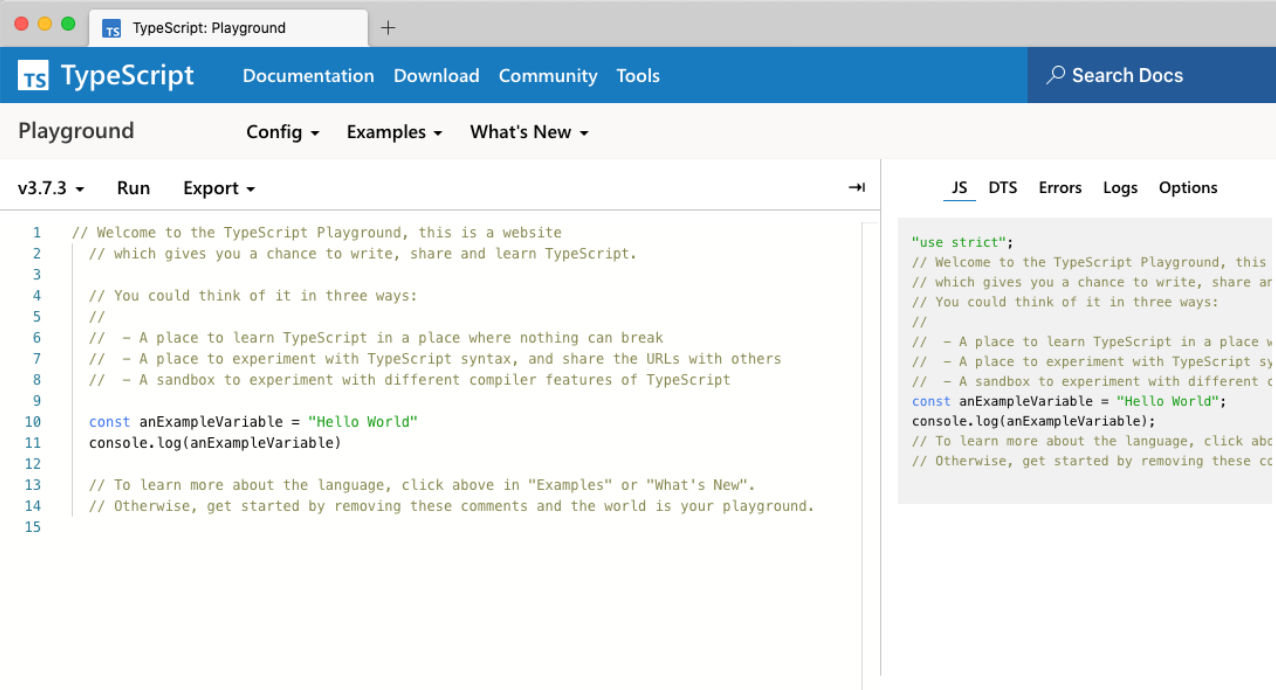Place cursor on "Hello World" string in editor
This screenshot has width=1276, height=690.
pyautogui.click(x=362, y=422)
